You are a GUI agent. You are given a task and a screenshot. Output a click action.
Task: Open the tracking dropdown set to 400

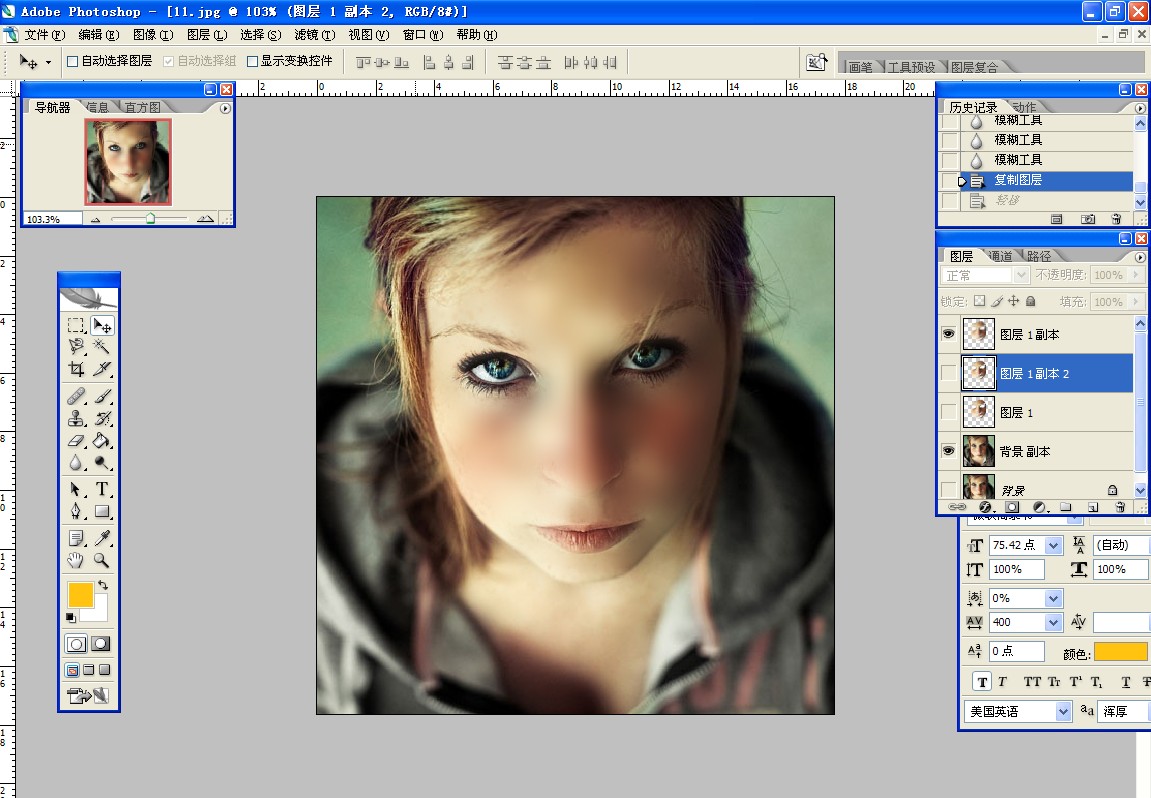click(x=1053, y=622)
